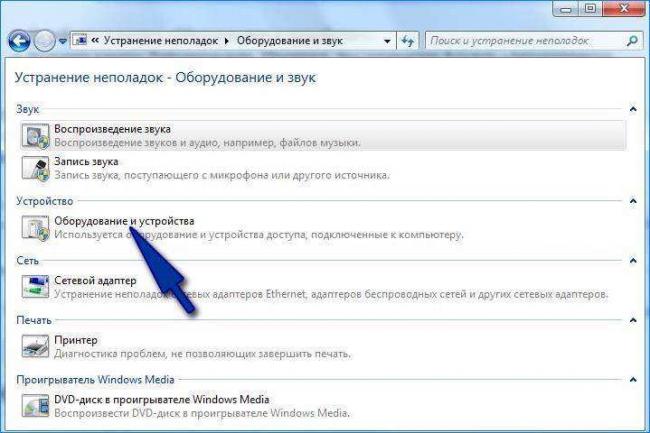Screen dimensions: 650x433
Task: Click description 'Запись звука, поступающего с микрофона'
Action: tap(222, 175)
